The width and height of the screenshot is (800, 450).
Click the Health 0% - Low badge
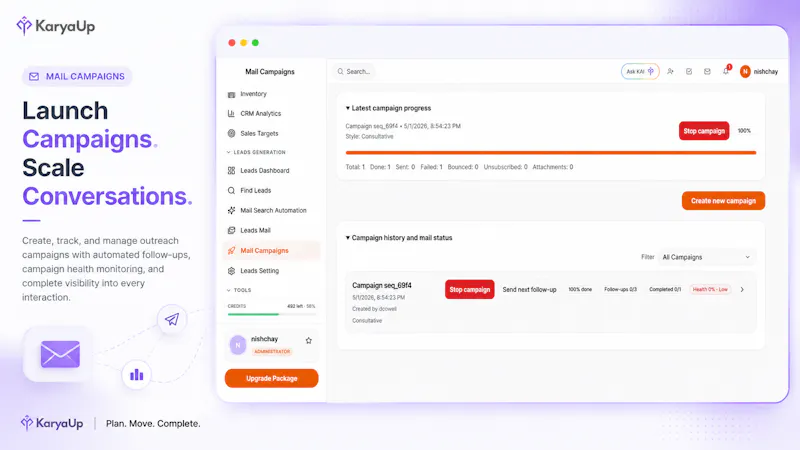(710, 289)
